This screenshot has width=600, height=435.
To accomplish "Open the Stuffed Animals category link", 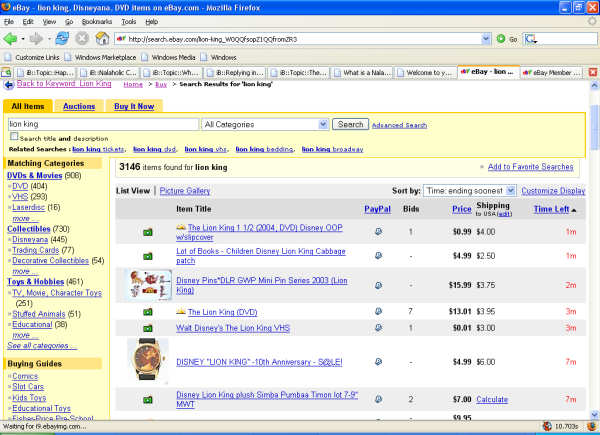I will 39,314.
